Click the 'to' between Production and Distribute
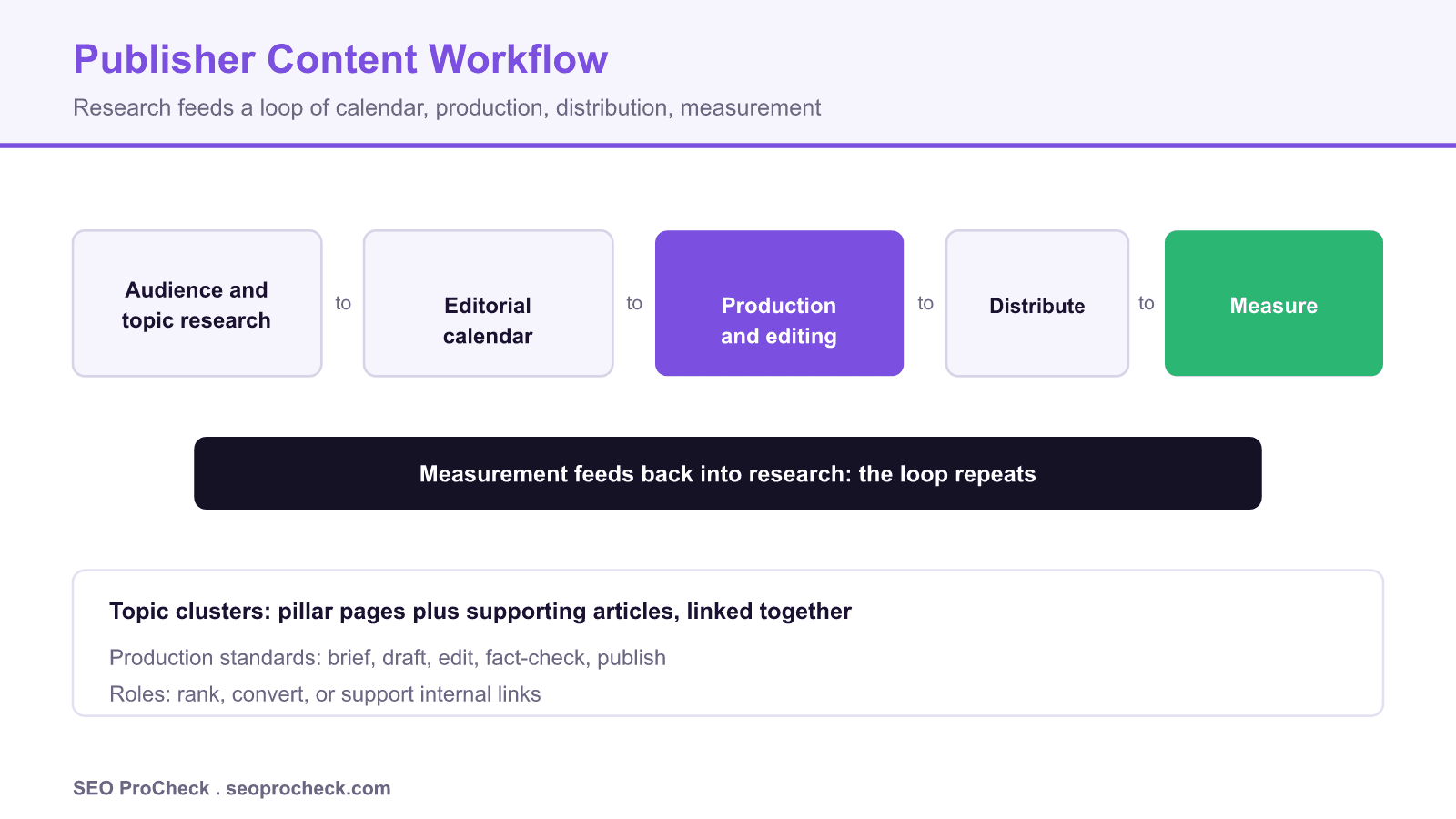Screen dimensions: 1456x819 click(x=925, y=303)
